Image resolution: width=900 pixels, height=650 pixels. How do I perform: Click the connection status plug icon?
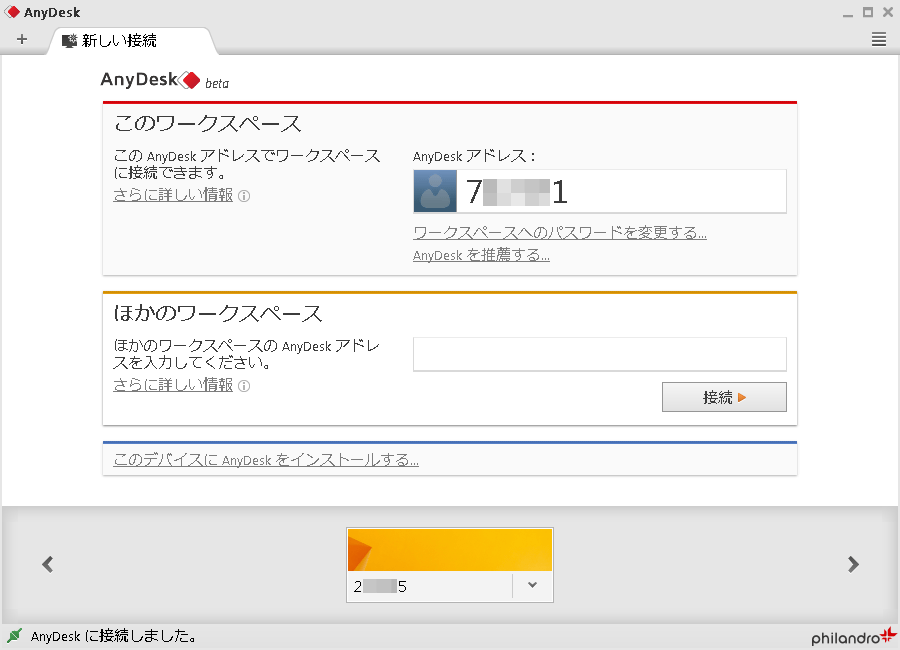point(14,636)
